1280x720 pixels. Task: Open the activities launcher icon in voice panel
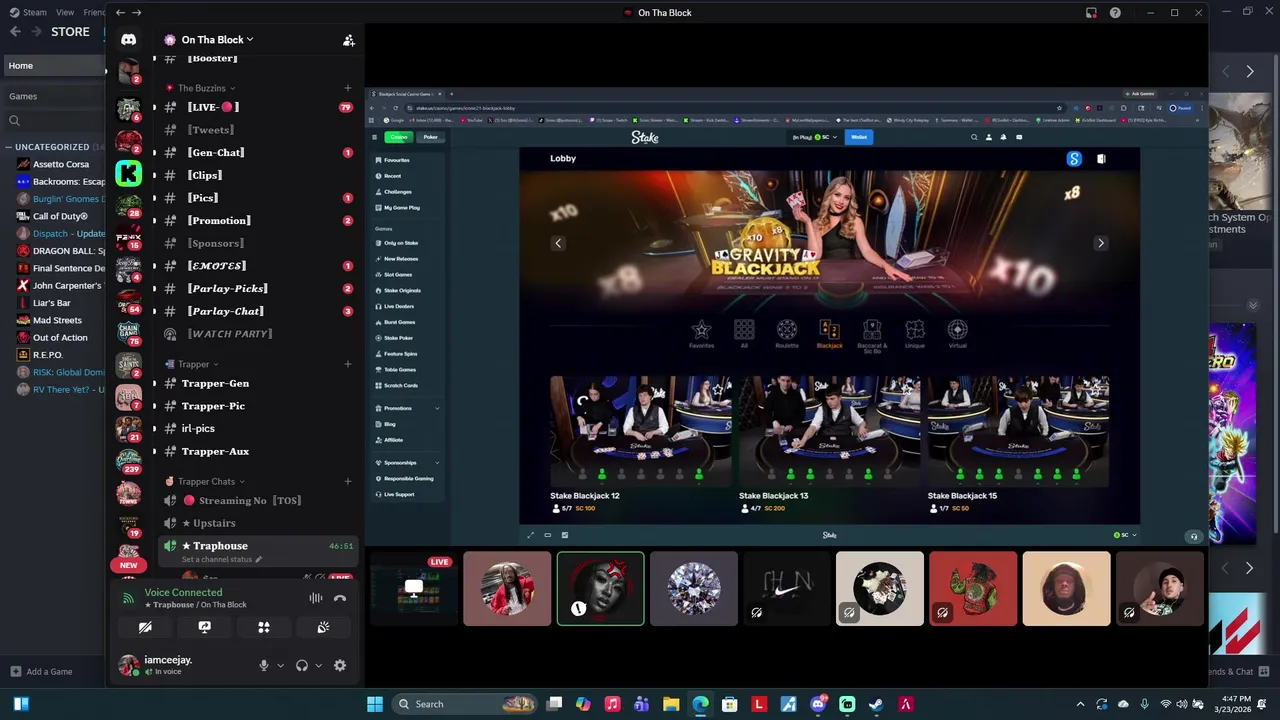coord(264,627)
